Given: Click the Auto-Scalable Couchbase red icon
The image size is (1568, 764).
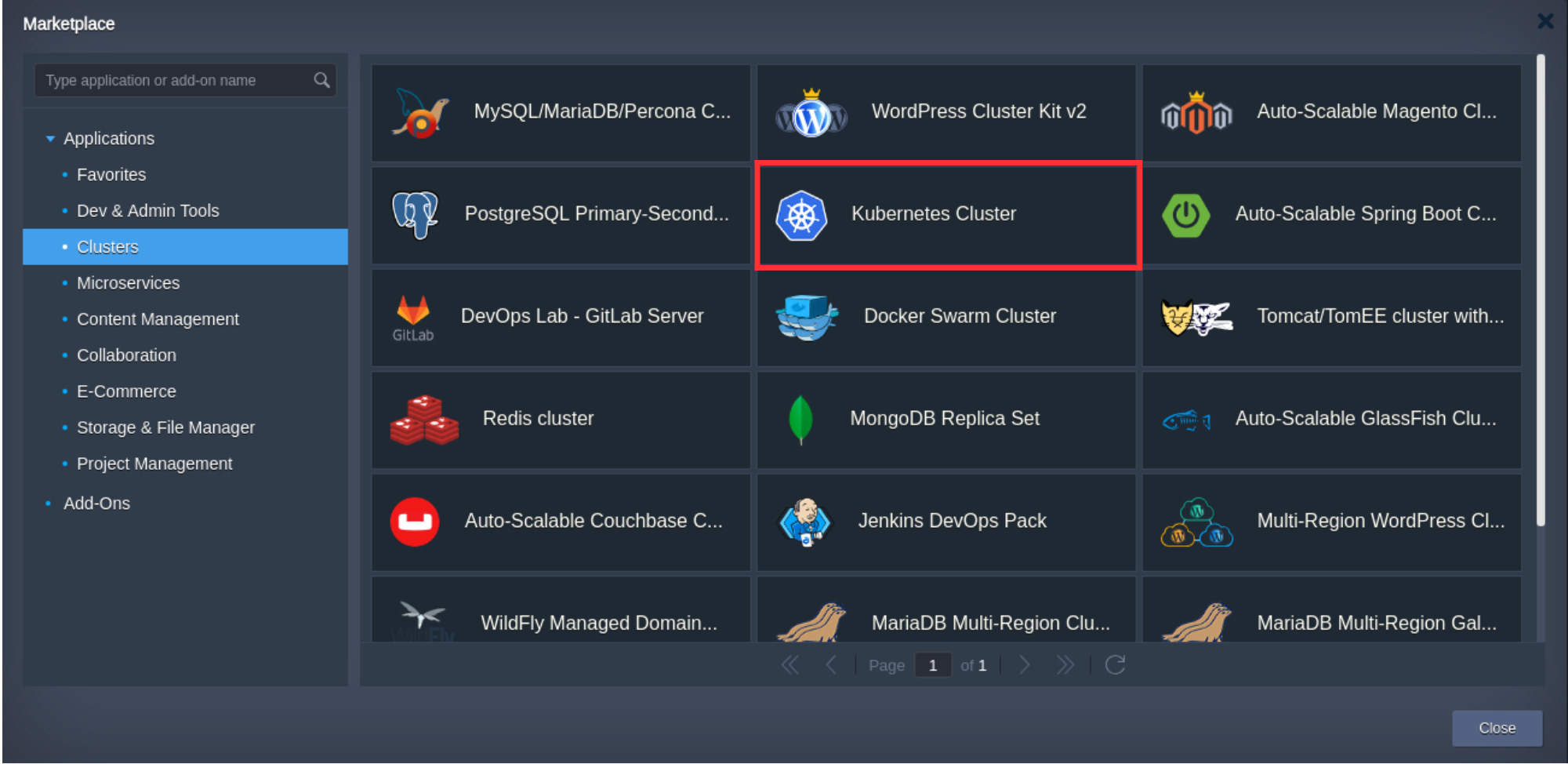Looking at the screenshot, I should [415, 522].
